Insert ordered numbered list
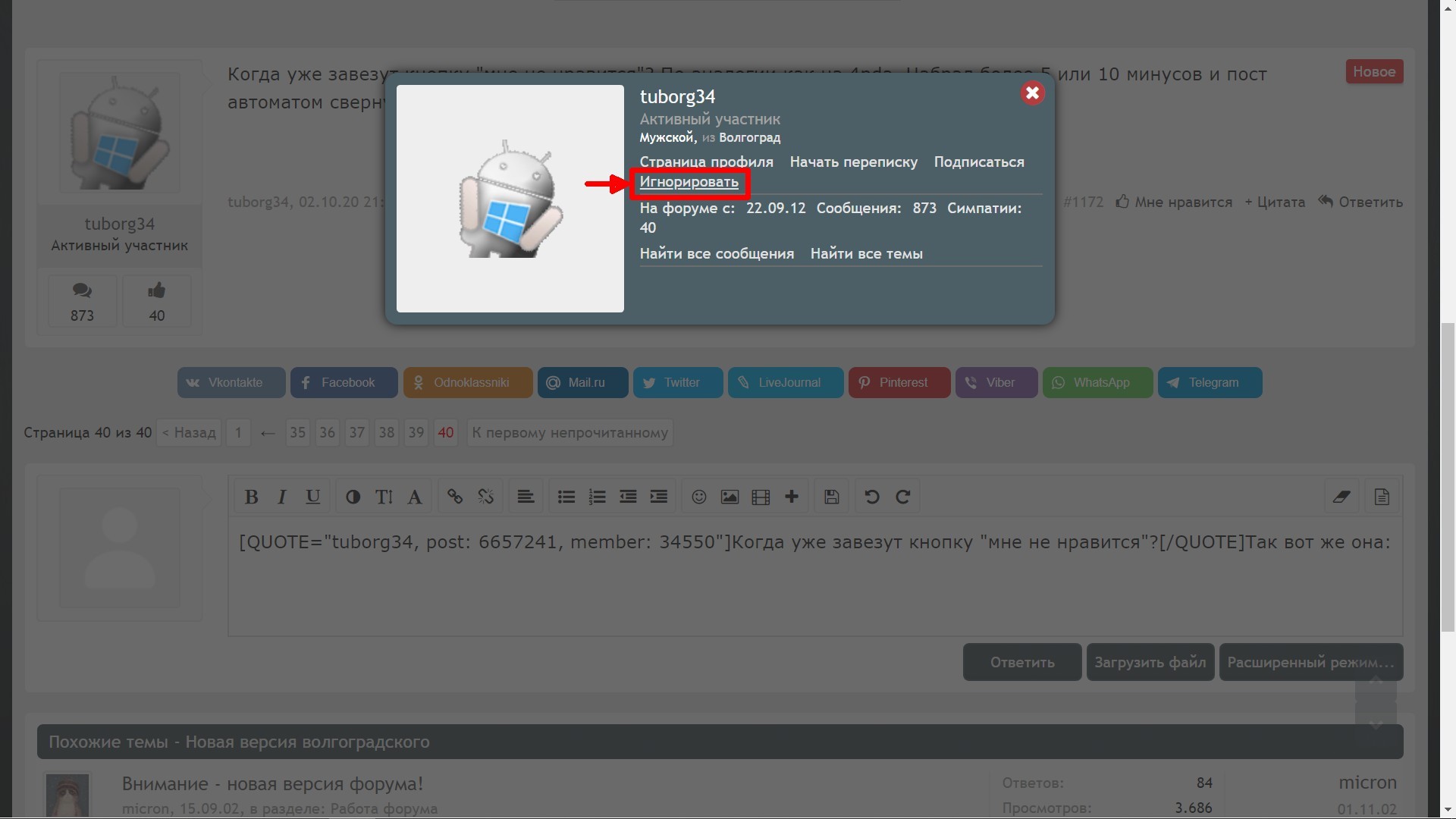This screenshot has width=1456, height=819. coord(597,497)
